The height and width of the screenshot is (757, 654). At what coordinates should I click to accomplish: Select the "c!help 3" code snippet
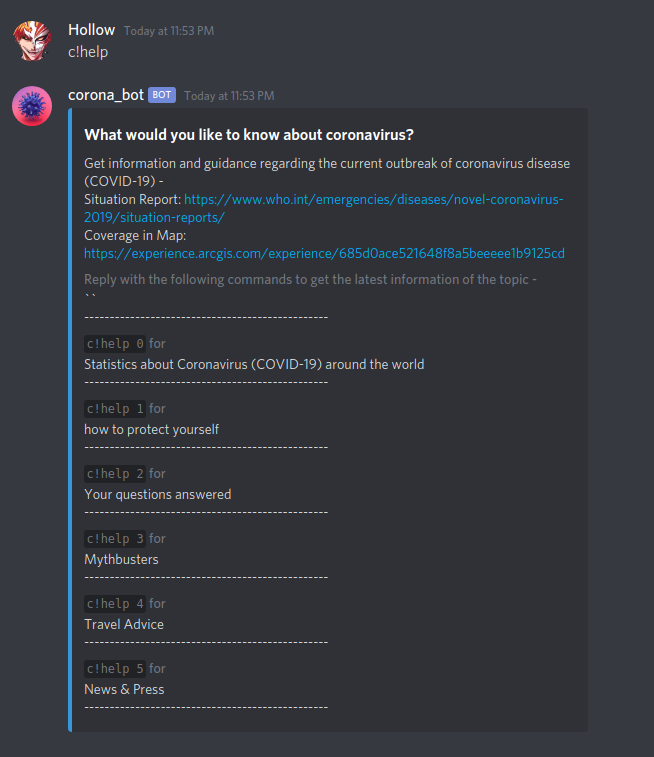(x=115, y=538)
